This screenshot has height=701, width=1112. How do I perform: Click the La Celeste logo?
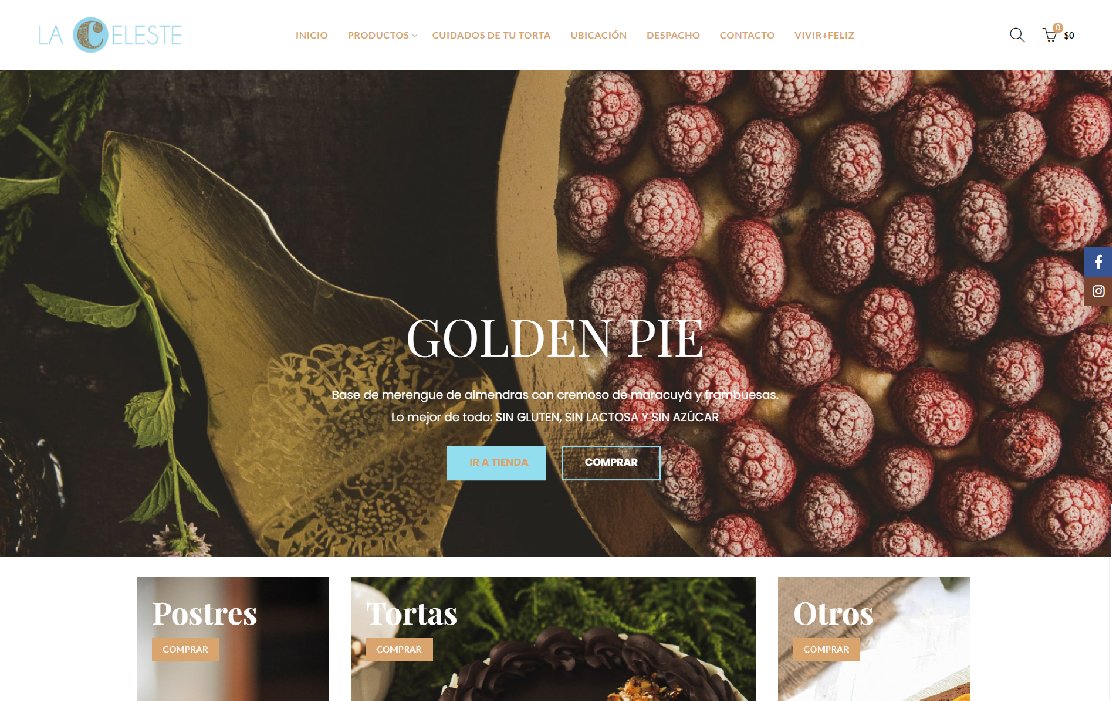[110, 35]
